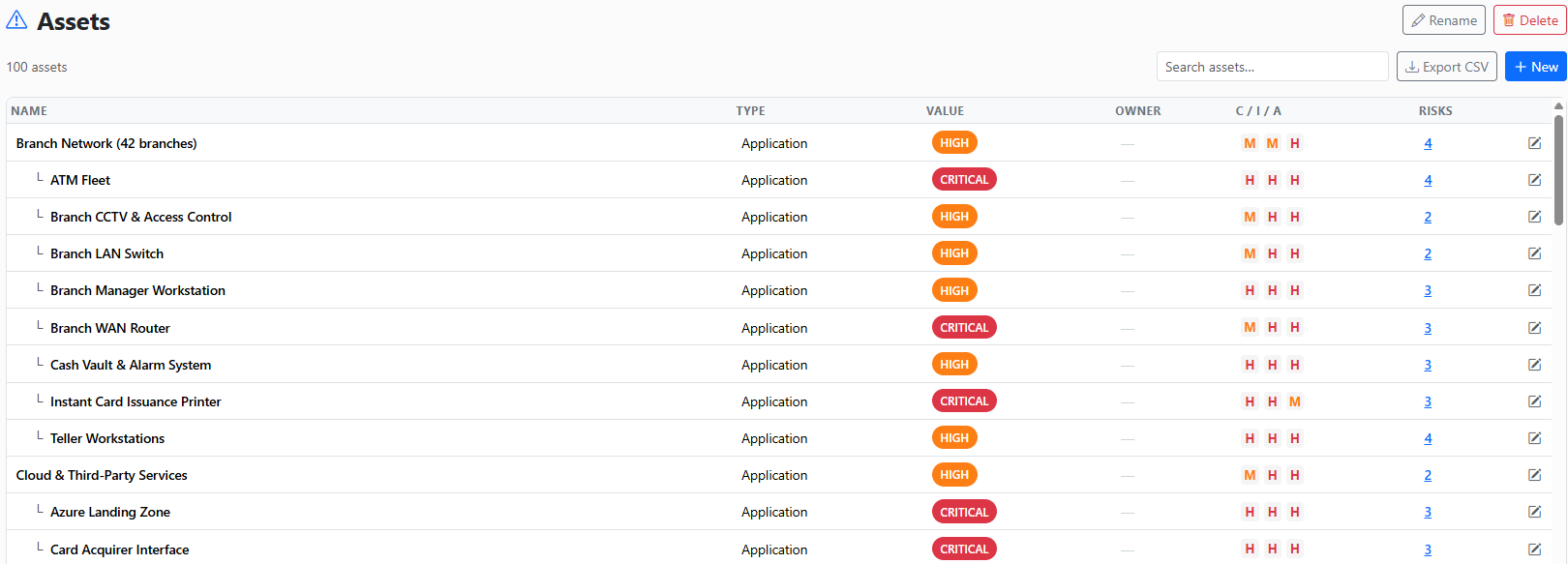This screenshot has height=564, width=1568.
Task: Select the Card Acquirer Interface name
Action: tap(120, 549)
